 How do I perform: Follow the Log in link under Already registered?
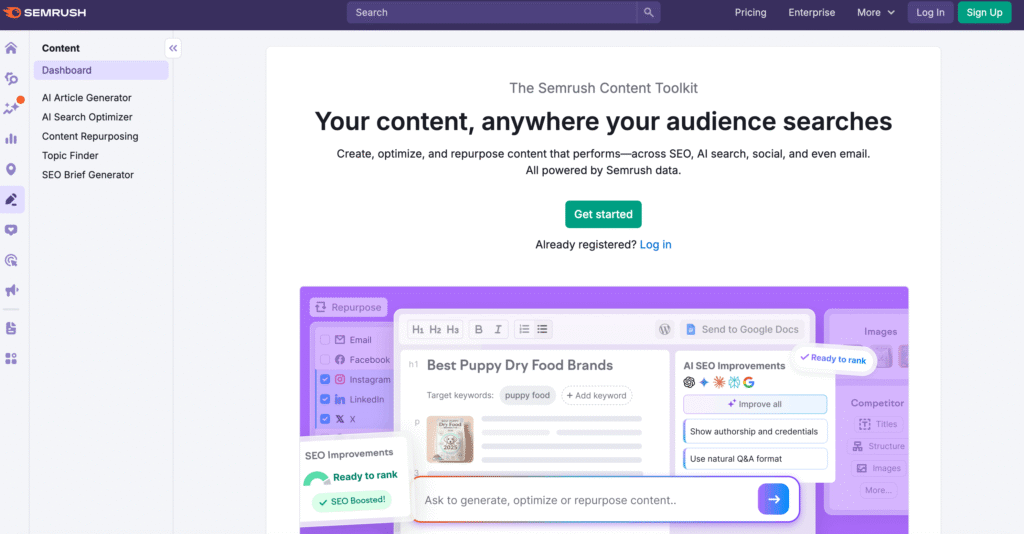655,245
